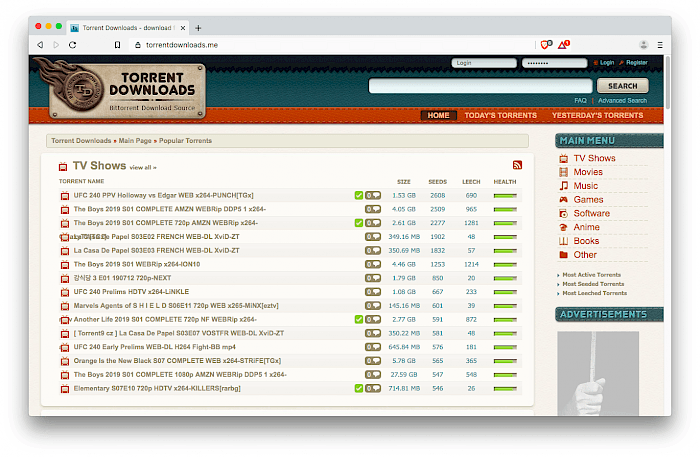
Task: Open UFC 240 Early Prelims WEB-DL torrent
Action: pos(154,347)
